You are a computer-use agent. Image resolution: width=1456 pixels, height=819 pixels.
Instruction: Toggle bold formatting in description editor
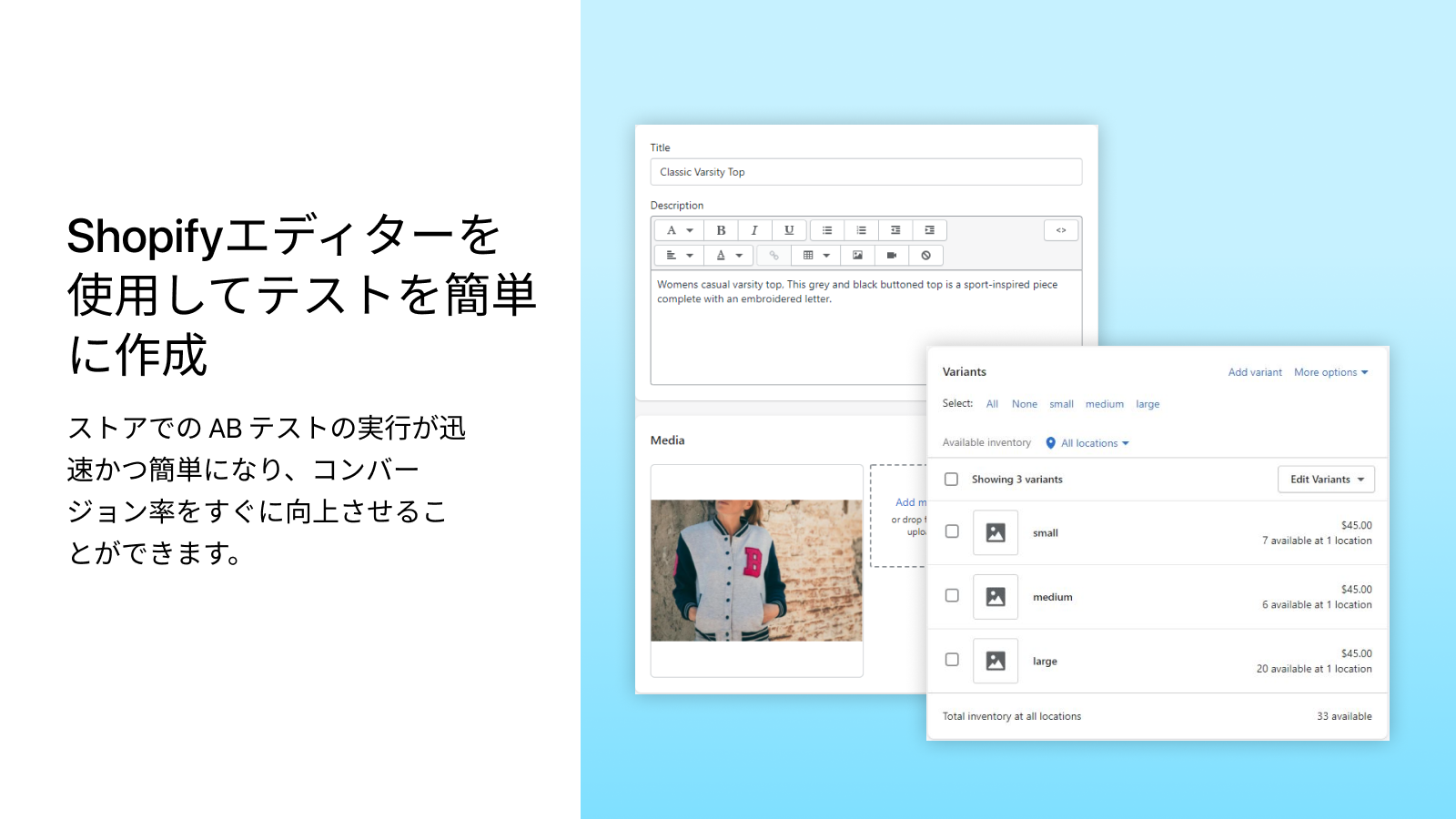(x=721, y=230)
